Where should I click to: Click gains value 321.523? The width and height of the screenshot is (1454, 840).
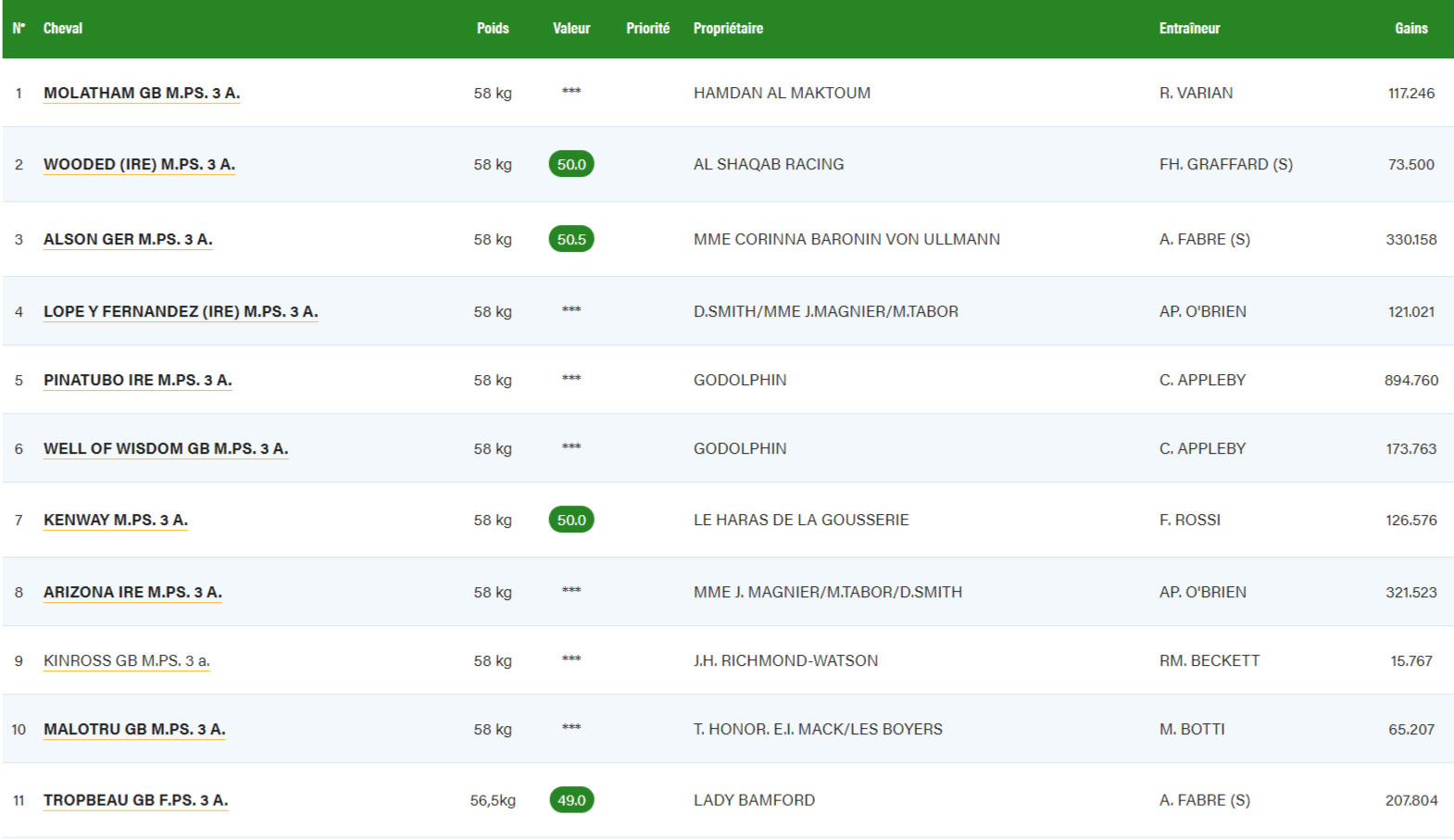[x=1411, y=593]
